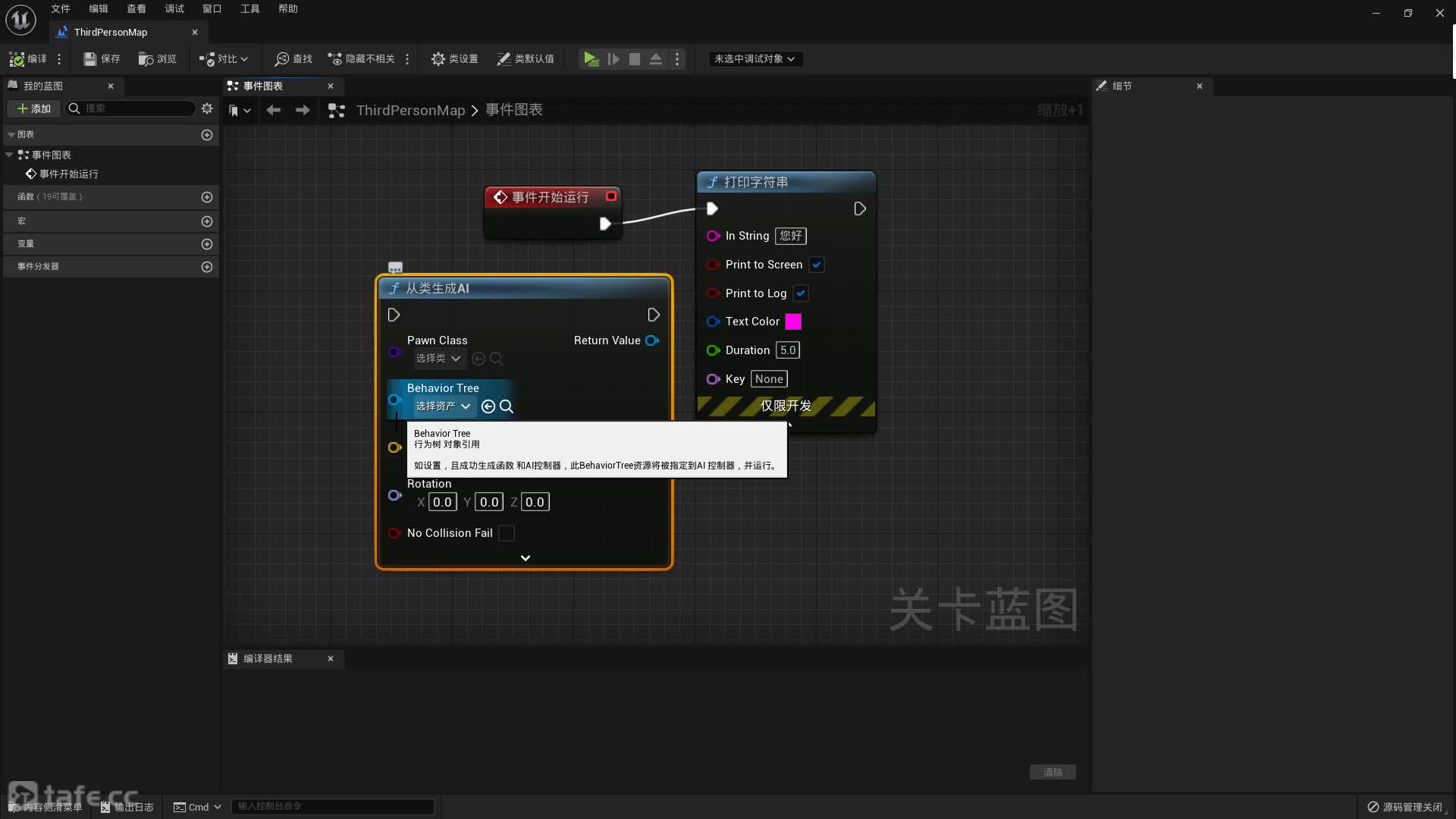Click the node comment bubble icon
This screenshot has width=1456, height=819.
[x=395, y=267]
